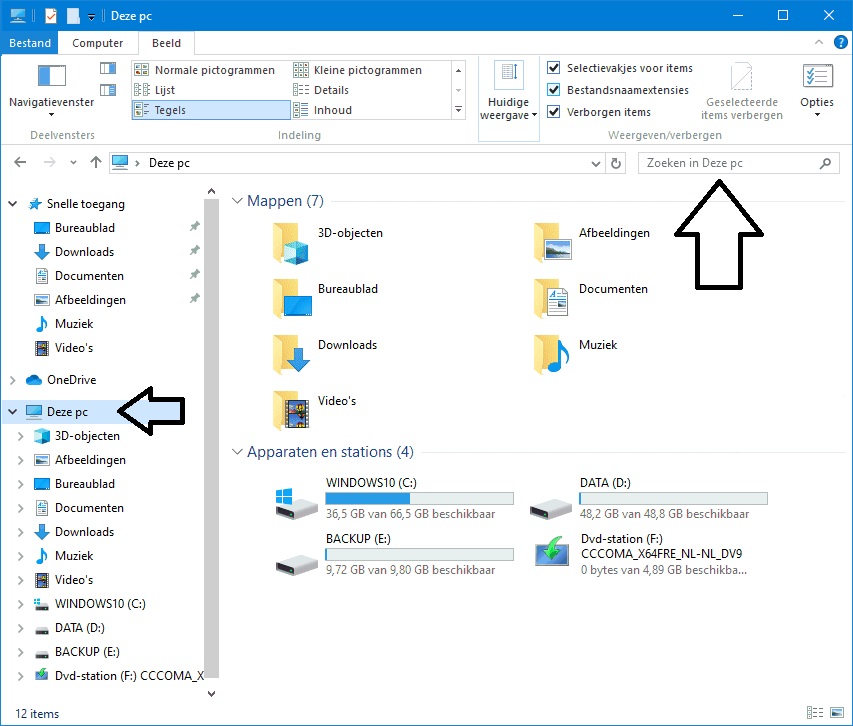
Task: Choose Kleine pictogrammen layout
Action: pyautogui.click(x=367, y=70)
